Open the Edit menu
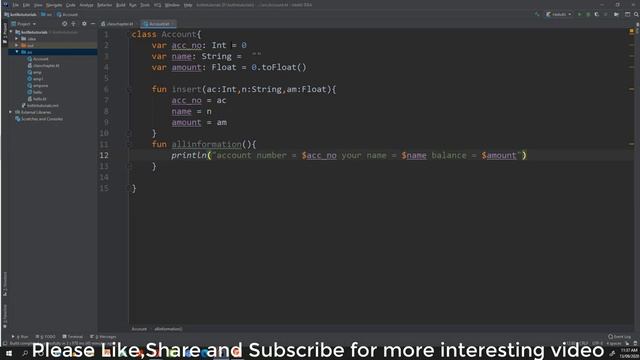This screenshot has height=360, width=640. tap(26, 5)
